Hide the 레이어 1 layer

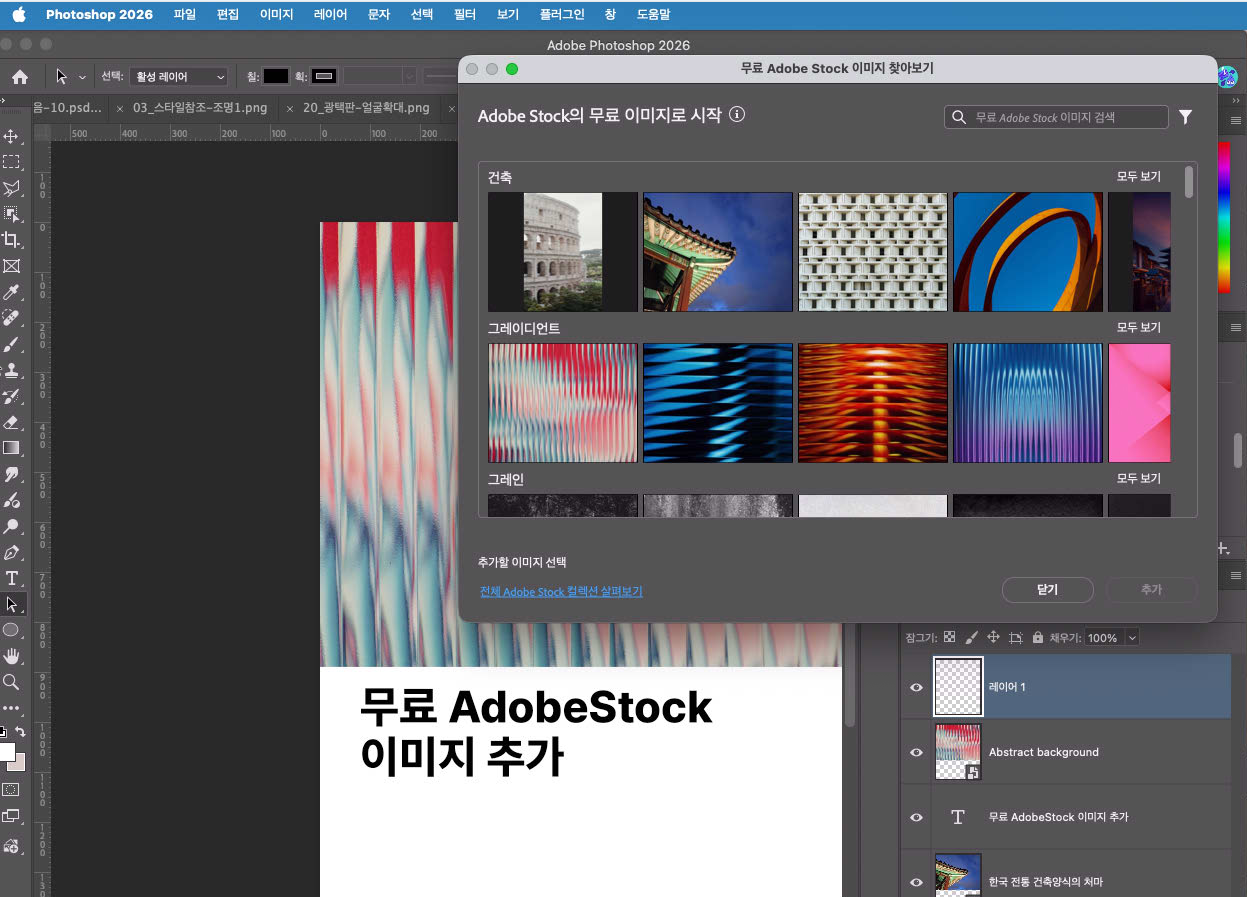click(x=916, y=687)
